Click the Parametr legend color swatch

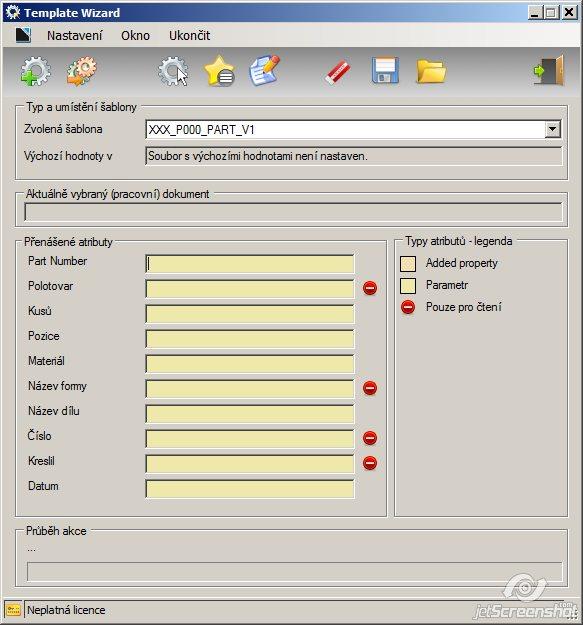point(408,285)
